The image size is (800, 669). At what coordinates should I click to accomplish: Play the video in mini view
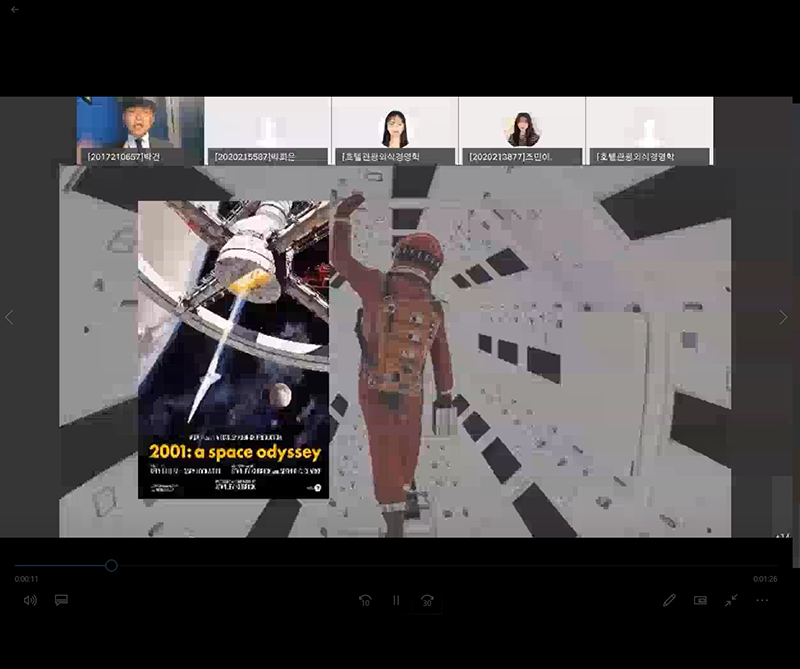point(700,600)
